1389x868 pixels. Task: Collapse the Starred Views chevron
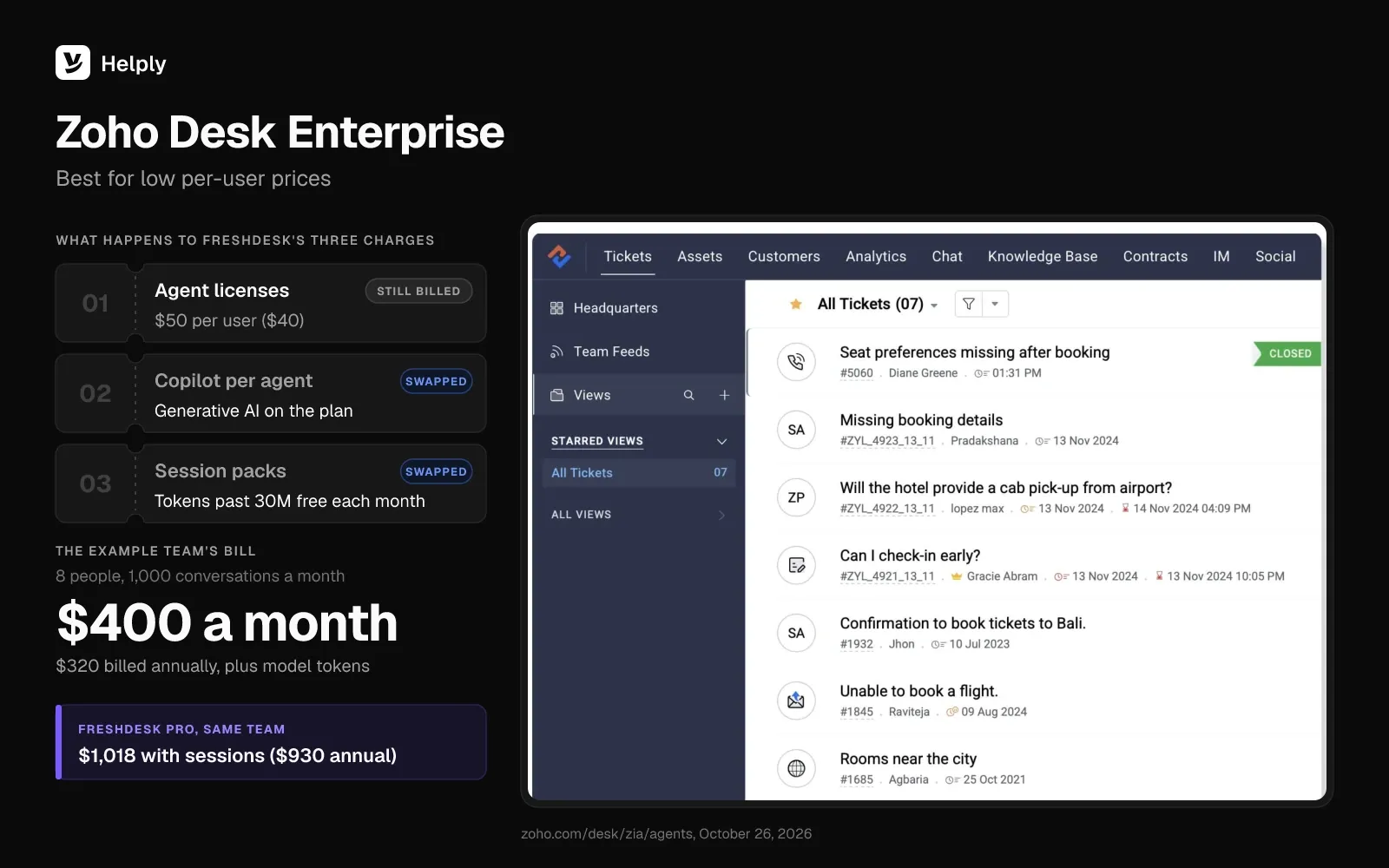tap(721, 442)
